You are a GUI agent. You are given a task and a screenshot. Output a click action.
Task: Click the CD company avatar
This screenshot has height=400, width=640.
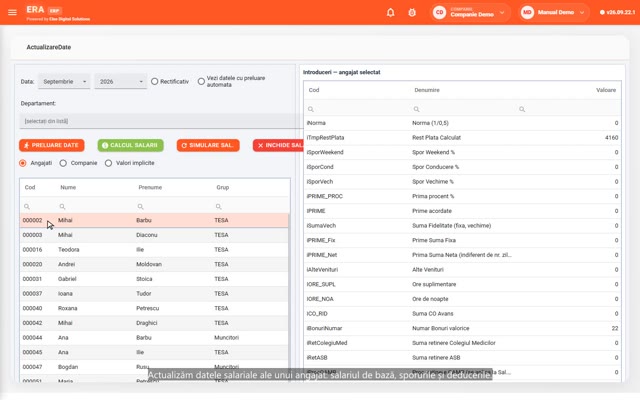coord(440,12)
